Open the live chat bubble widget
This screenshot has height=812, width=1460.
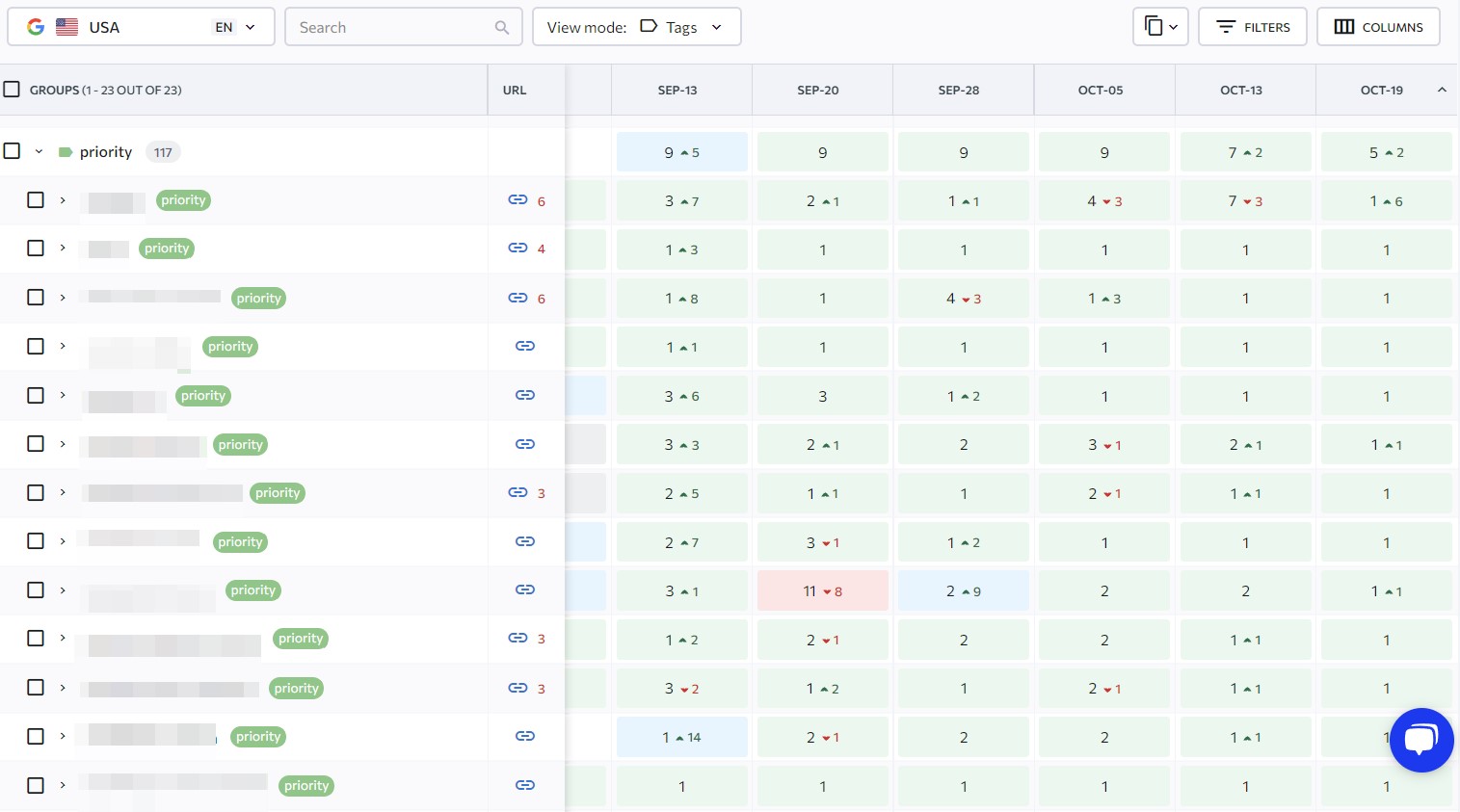pos(1420,740)
